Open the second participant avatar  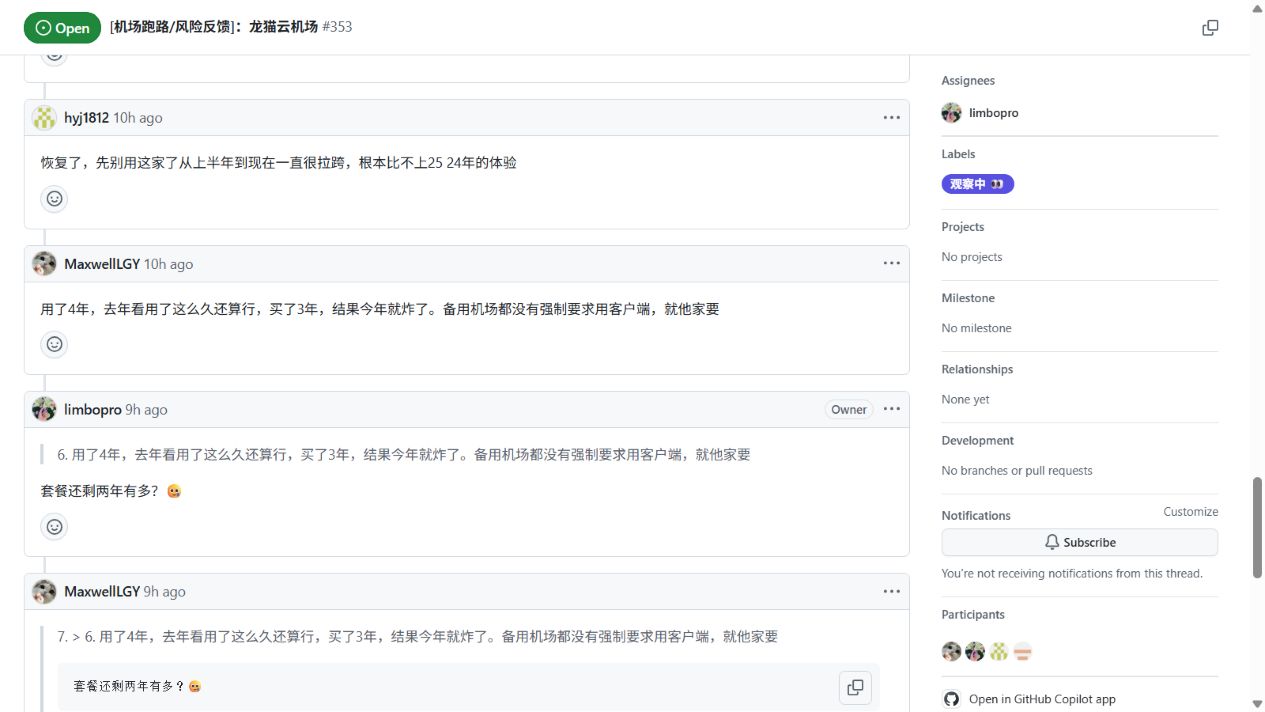(975, 652)
